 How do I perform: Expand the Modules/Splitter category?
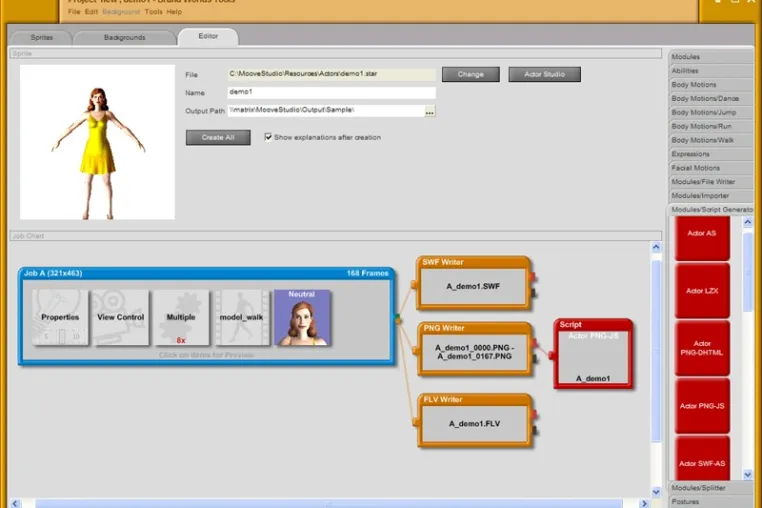coord(711,488)
